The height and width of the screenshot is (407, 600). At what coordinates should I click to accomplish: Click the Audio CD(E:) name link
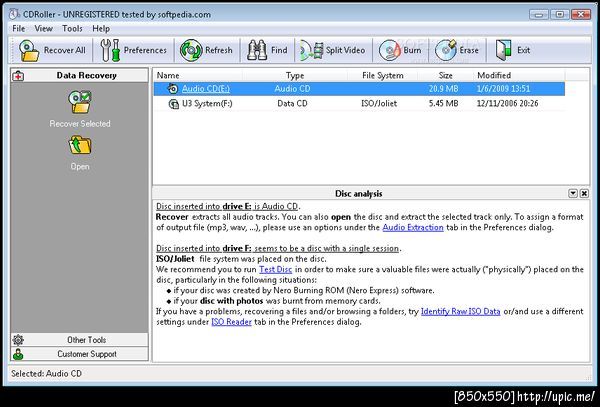[x=206, y=89]
